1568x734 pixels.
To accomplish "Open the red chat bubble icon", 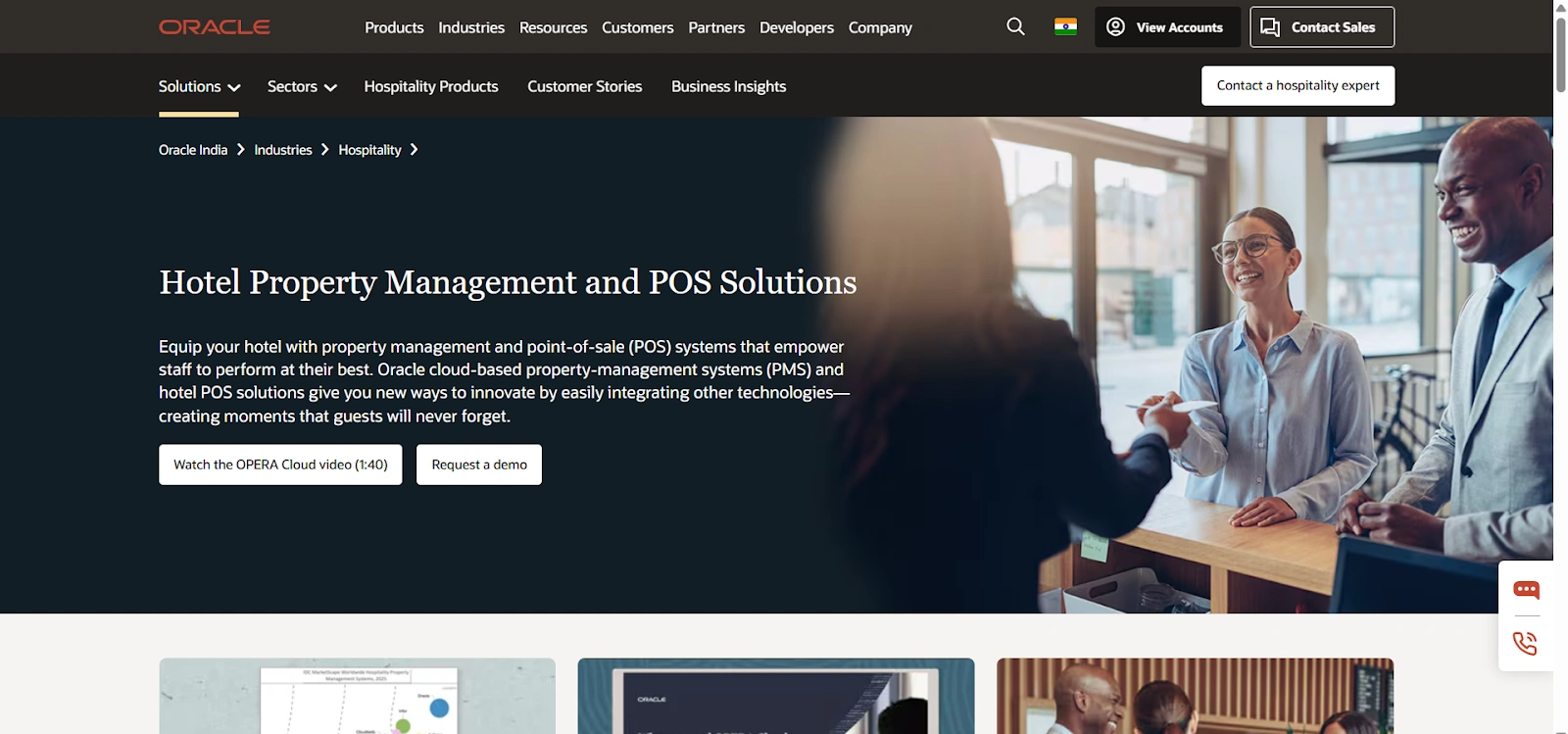I will [x=1526, y=590].
